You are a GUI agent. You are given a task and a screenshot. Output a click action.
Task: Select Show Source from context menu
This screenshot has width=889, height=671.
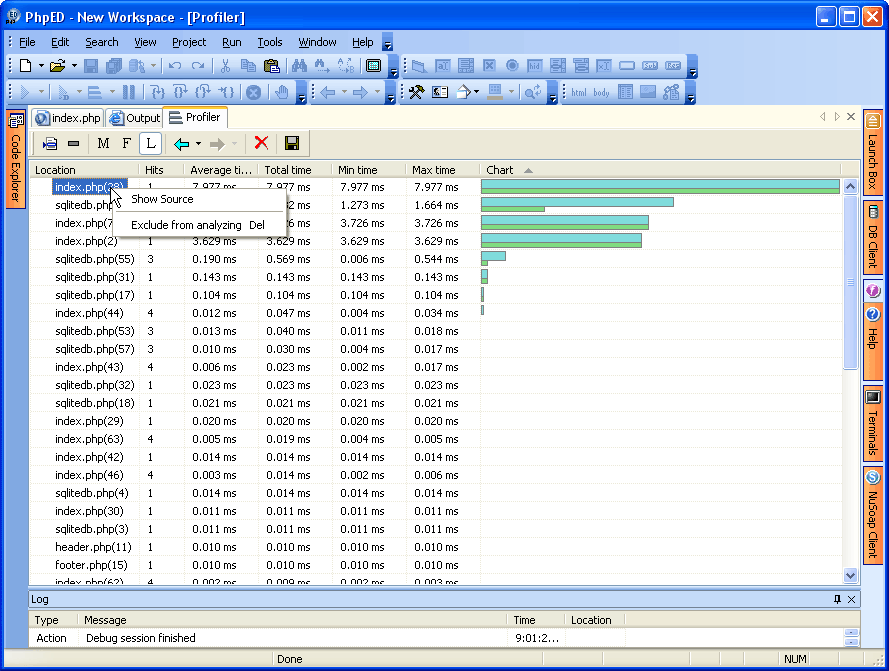[x=162, y=199]
